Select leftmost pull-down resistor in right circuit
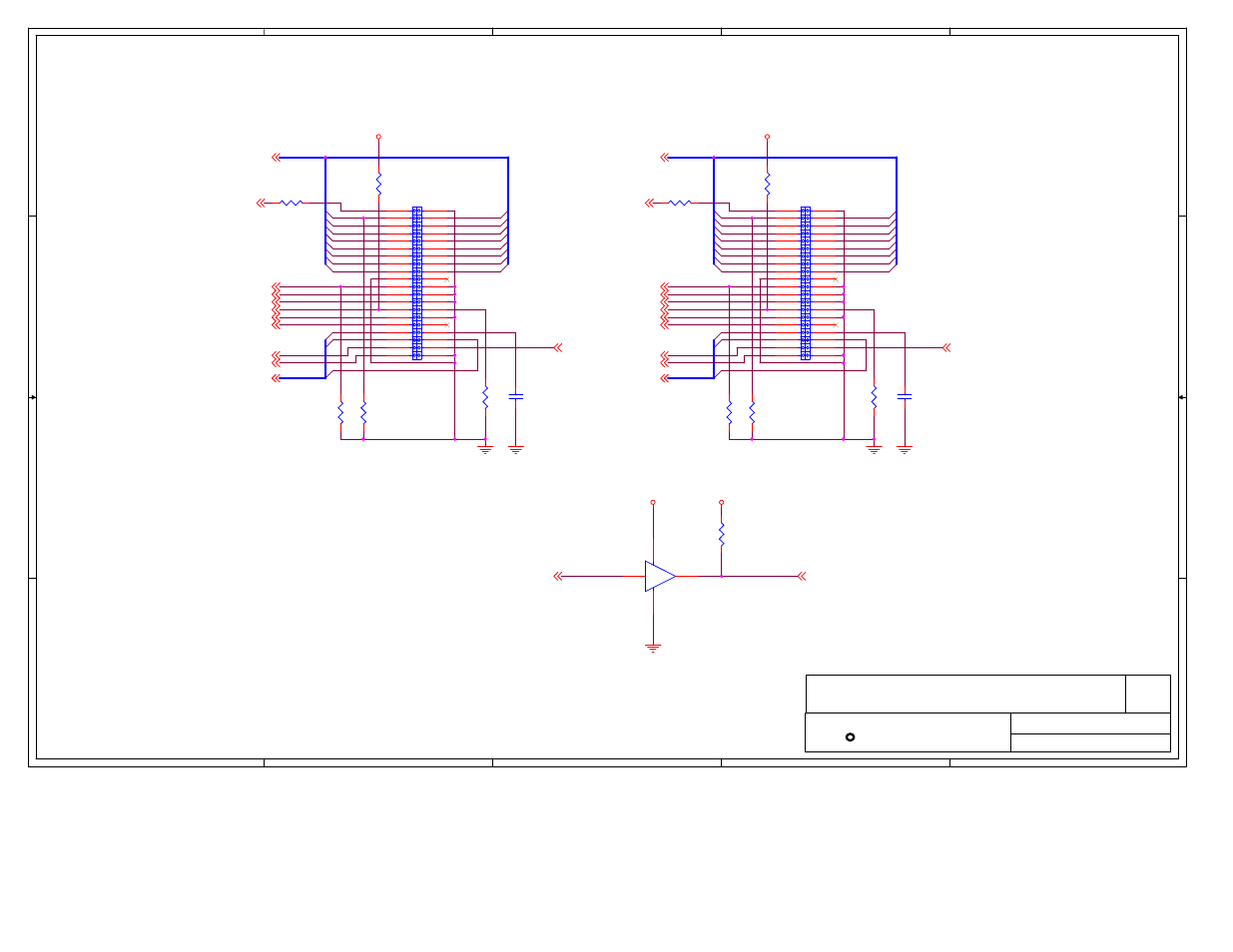Screen dimensions: 1233x952 click(729, 412)
